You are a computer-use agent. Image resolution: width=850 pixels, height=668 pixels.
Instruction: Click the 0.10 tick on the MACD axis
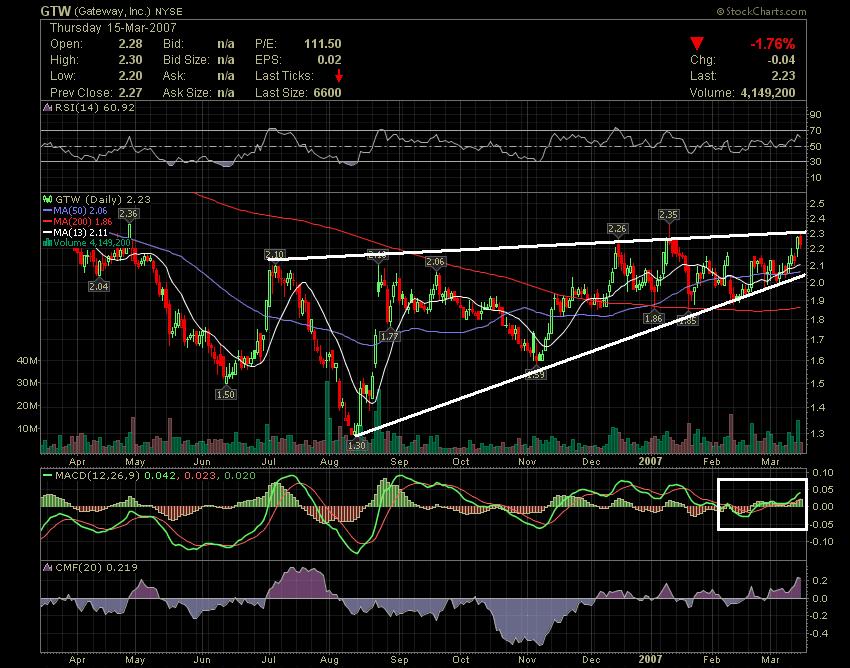pos(823,472)
